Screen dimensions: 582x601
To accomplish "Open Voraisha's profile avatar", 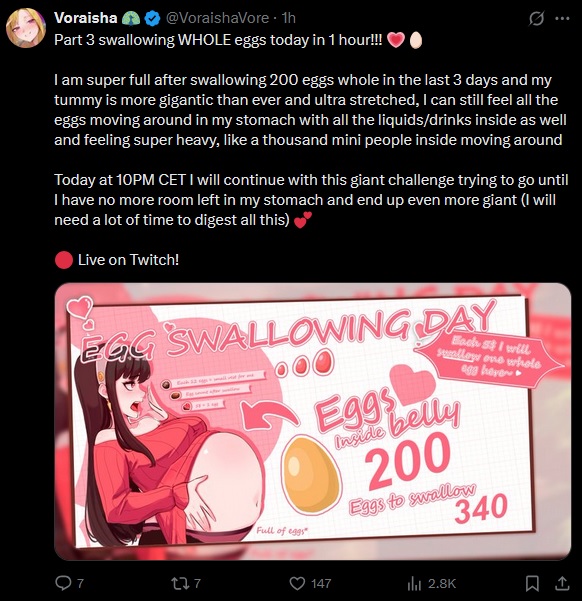I will [x=25, y=28].
